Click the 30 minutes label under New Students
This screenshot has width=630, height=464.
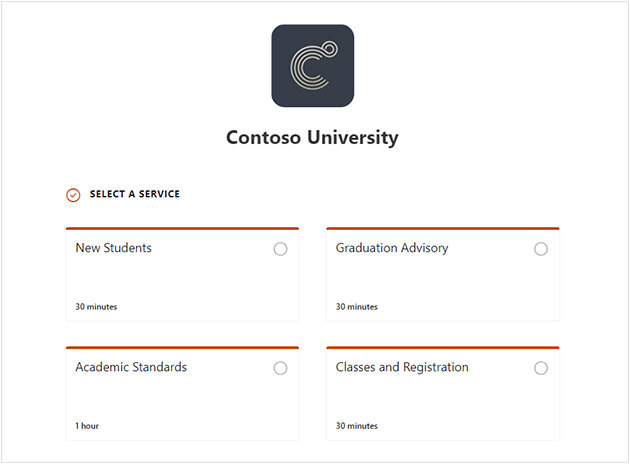[96, 307]
